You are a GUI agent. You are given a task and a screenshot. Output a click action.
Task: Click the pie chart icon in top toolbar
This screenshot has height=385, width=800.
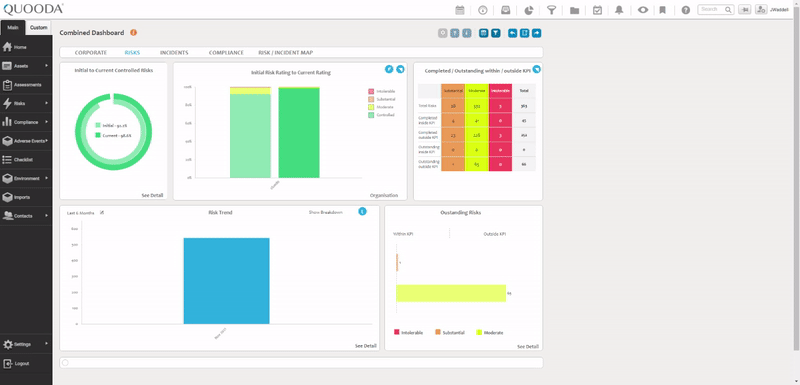coord(529,10)
